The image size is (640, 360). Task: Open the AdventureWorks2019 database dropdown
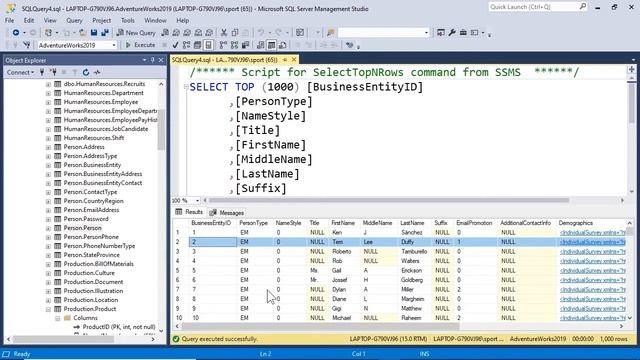coord(114,45)
